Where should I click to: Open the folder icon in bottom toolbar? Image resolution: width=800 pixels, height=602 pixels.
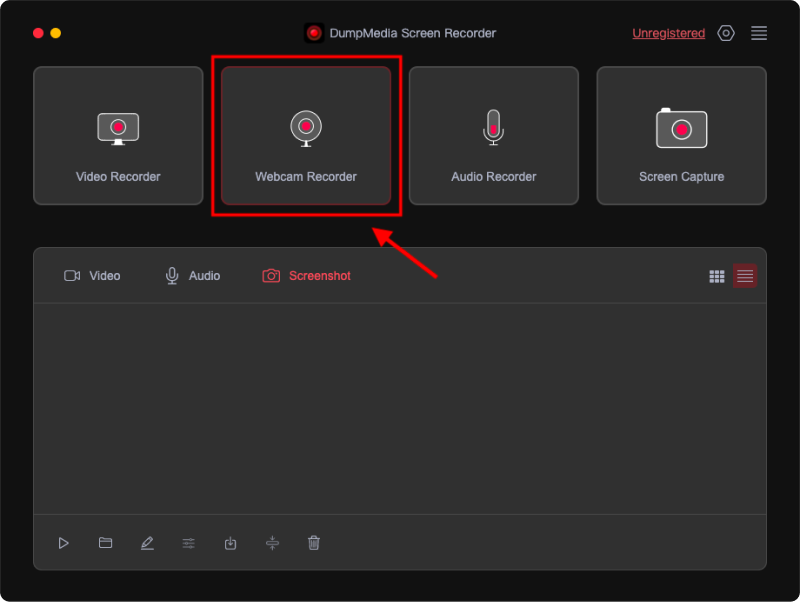tap(105, 542)
